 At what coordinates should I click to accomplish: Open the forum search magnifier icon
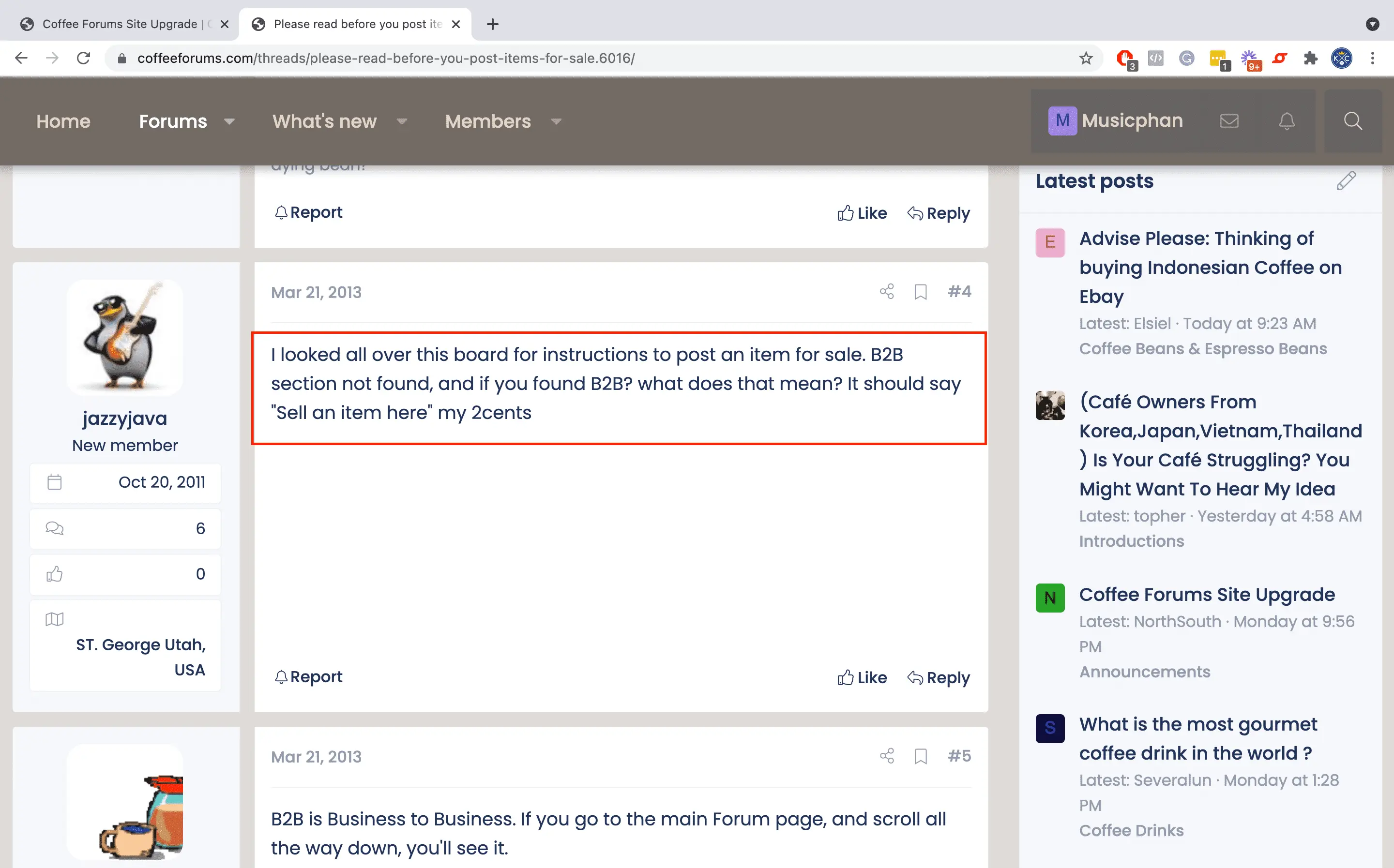[1353, 121]
